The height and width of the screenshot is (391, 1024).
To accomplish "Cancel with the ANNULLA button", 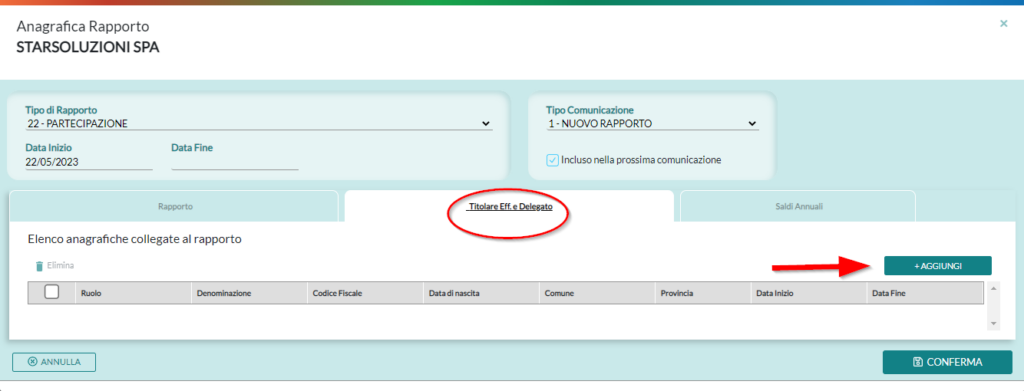I will click(x=54, y=362).
